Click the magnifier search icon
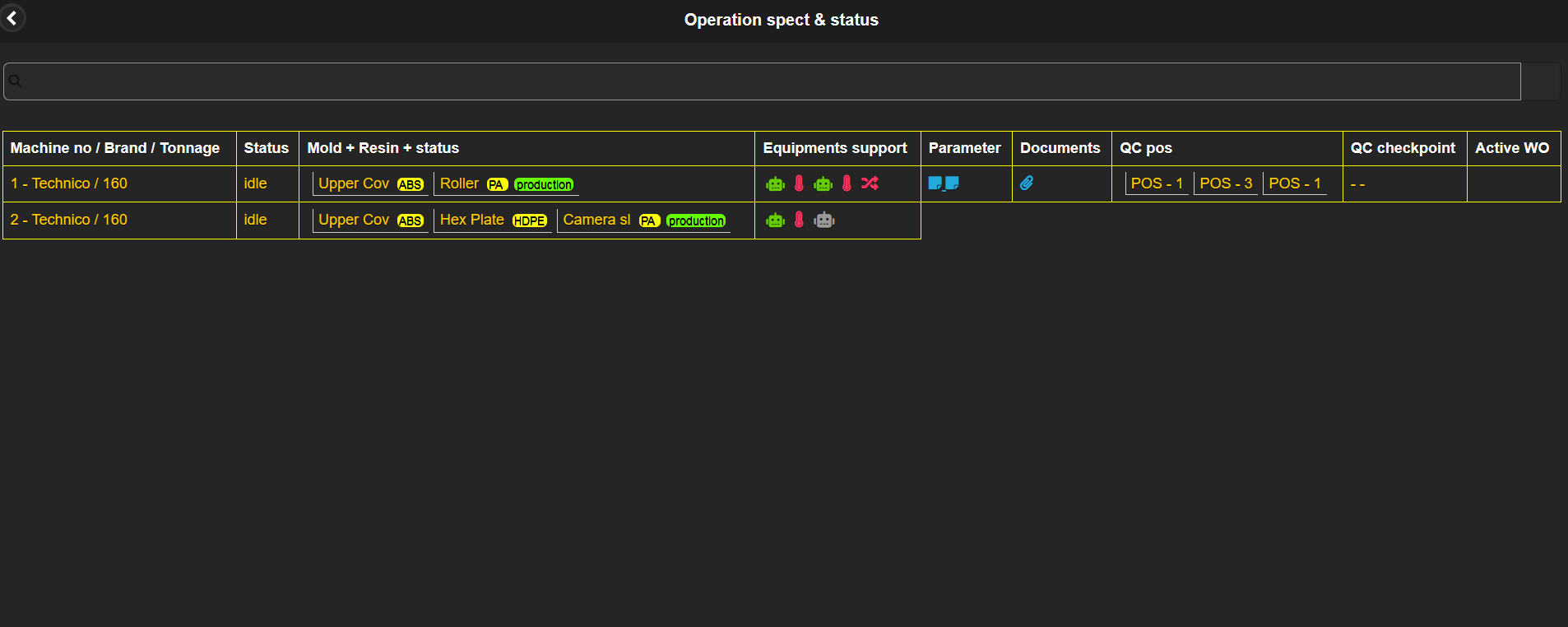The height and width of the screenshot is (627, 1568). (x=16, y=81)
